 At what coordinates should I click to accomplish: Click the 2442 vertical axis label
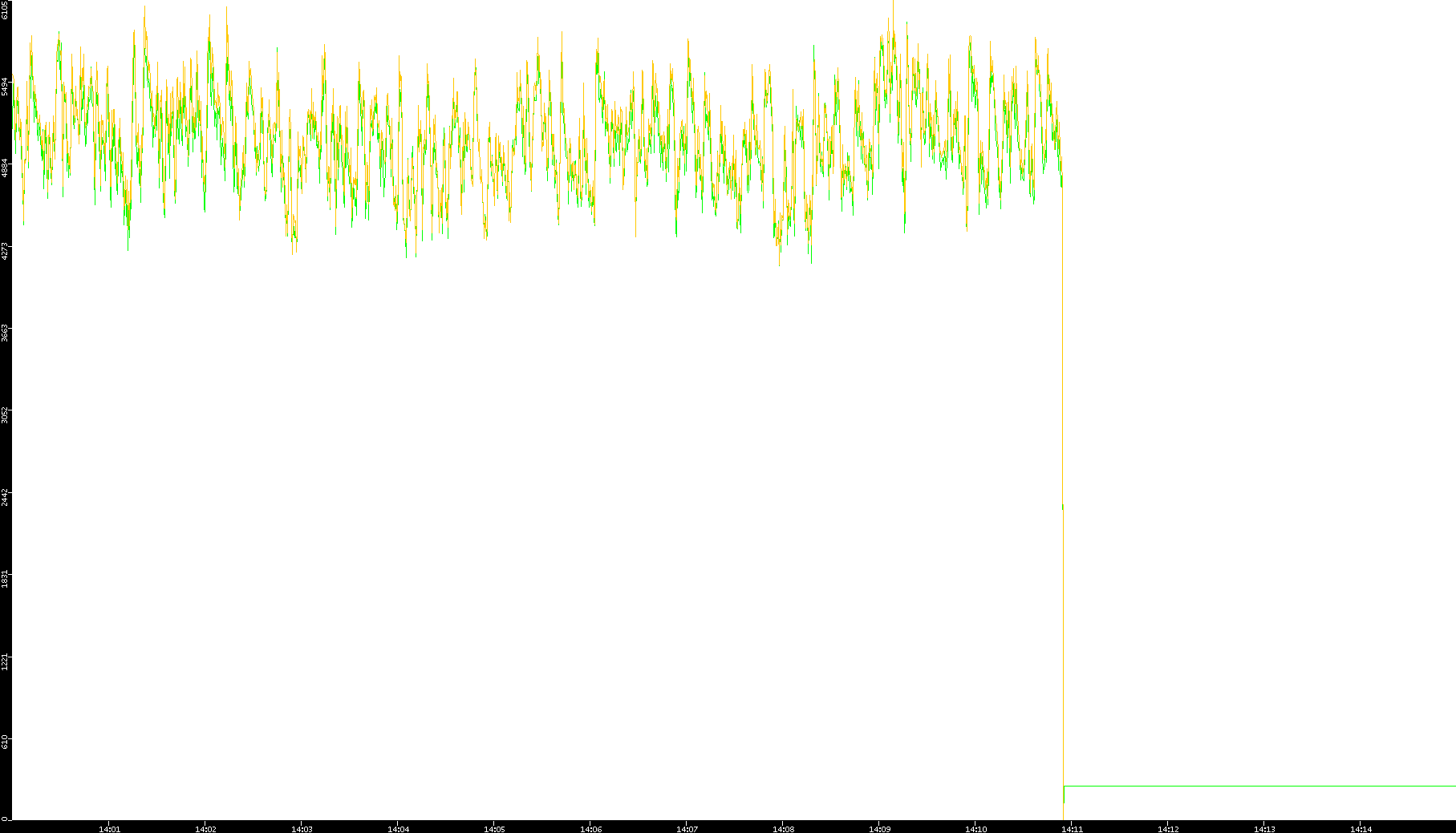(x=6, y=496)
